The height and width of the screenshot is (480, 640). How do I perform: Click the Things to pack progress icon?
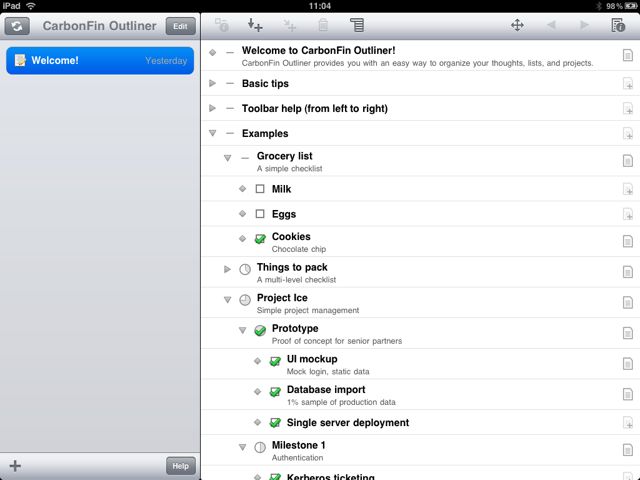[x=245, y=269]
